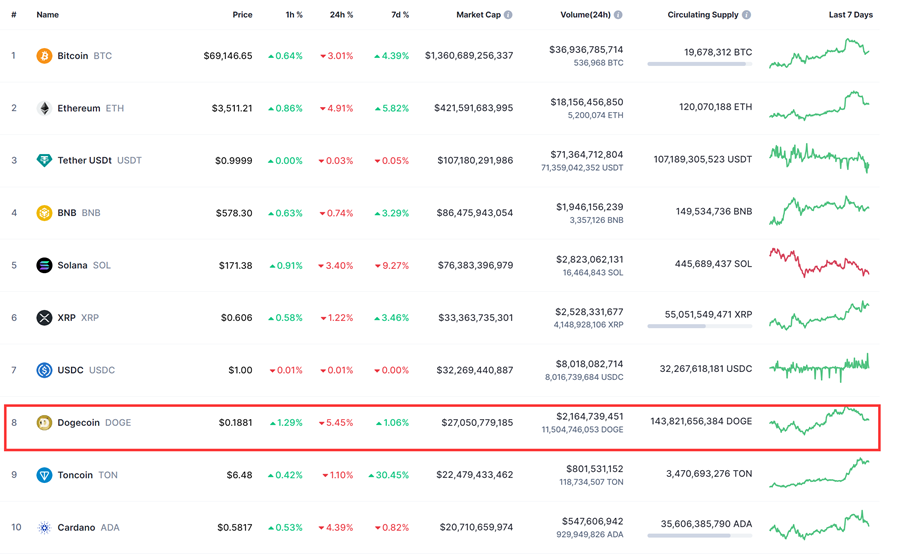
Task: Open Dogecoin 7-day sparkline chart
Action: coord(819,420)
